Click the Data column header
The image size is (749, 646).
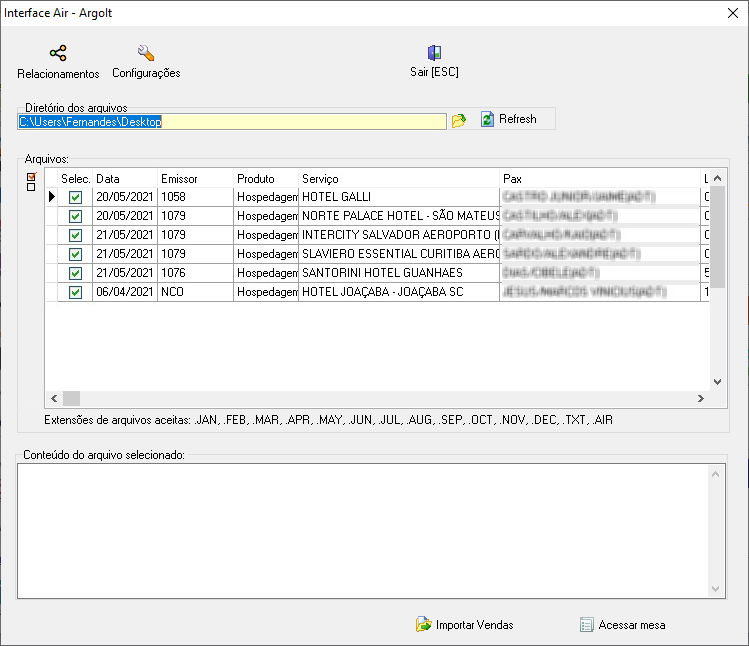coord(125,179)
